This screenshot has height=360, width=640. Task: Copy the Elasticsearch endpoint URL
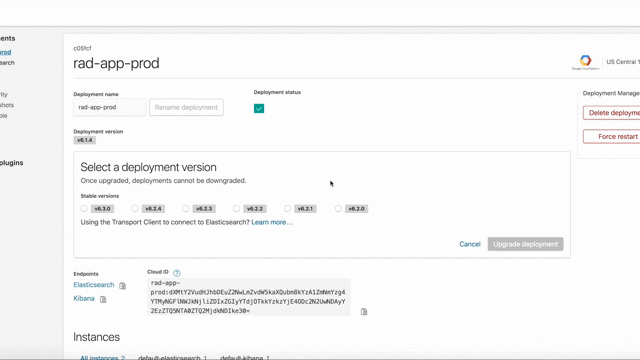tap(122, 286)
